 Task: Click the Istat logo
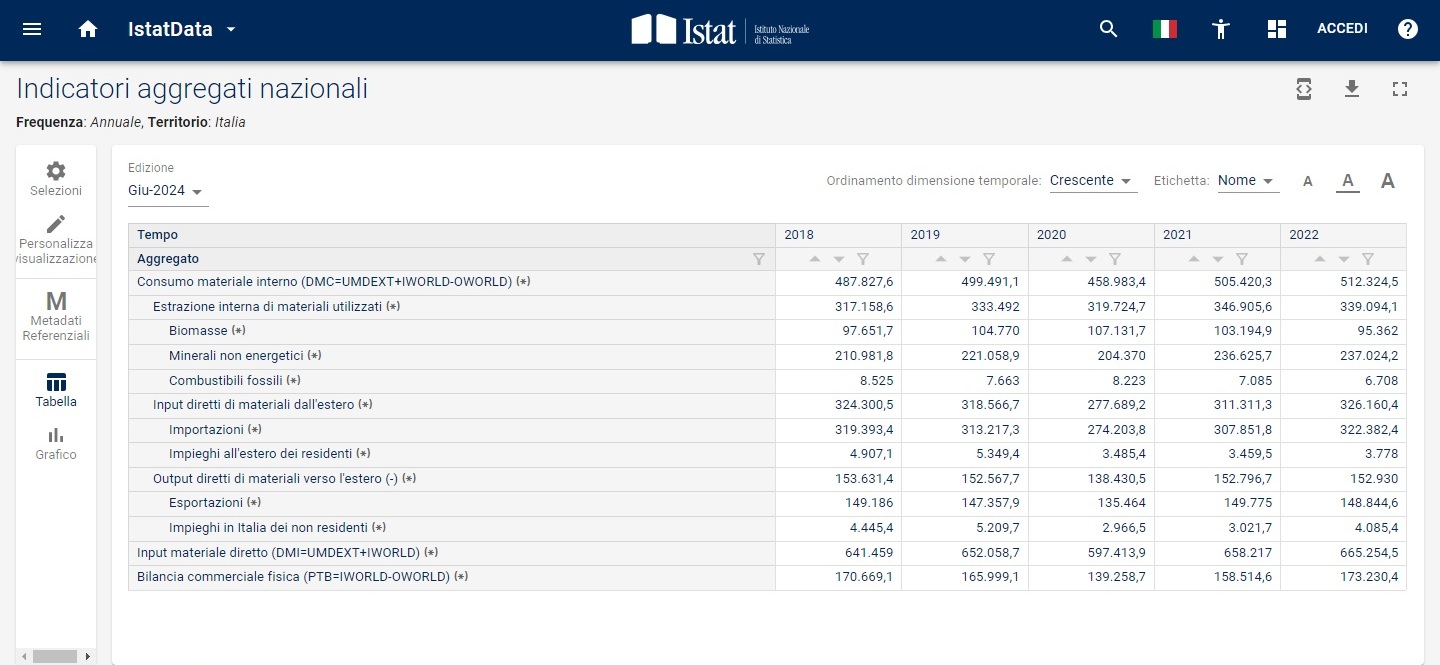point(720,29)
